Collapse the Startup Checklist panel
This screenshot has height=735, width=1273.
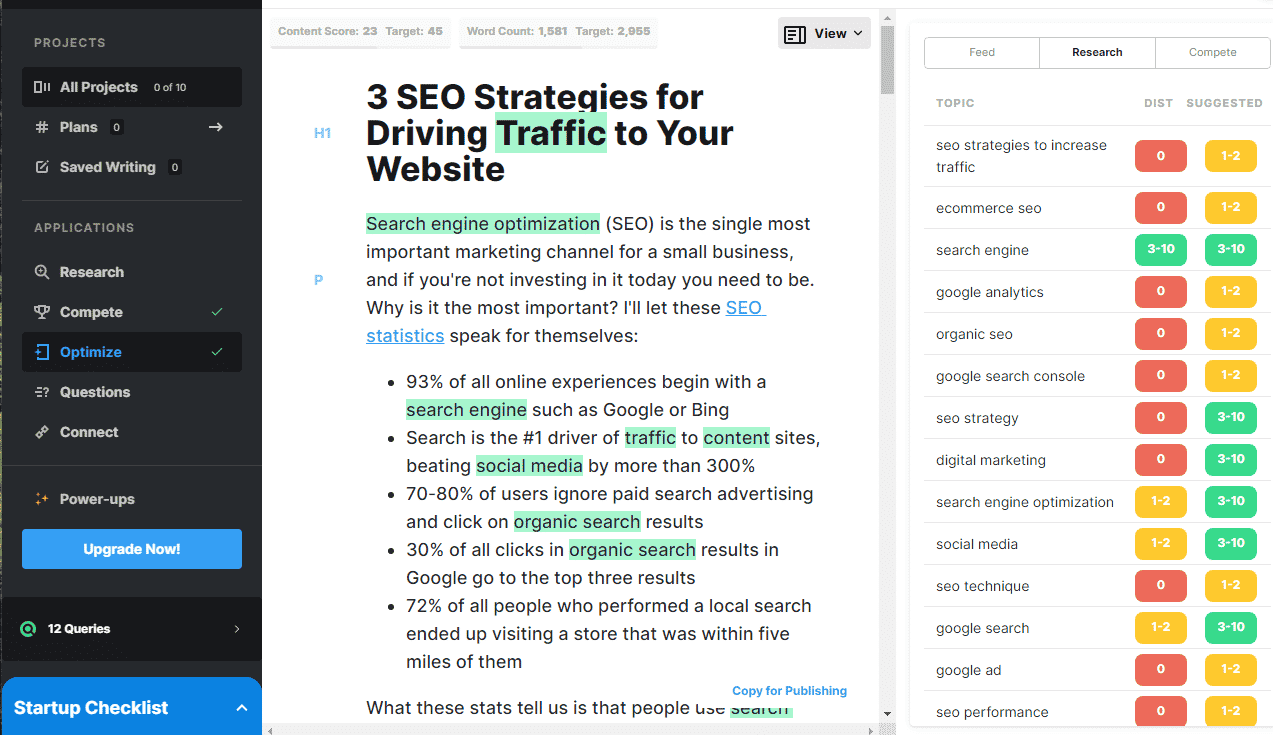click(x=241, y=708)
